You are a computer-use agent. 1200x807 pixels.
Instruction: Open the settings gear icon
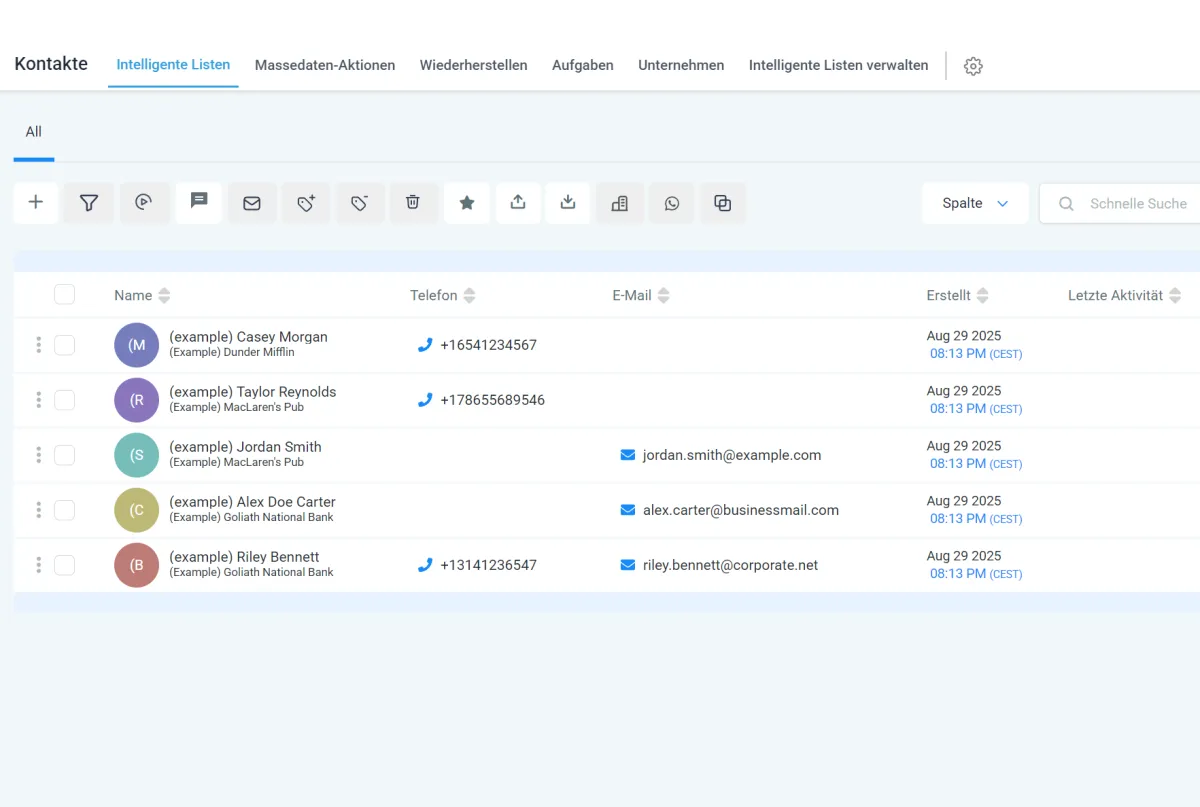coord(973,66)
